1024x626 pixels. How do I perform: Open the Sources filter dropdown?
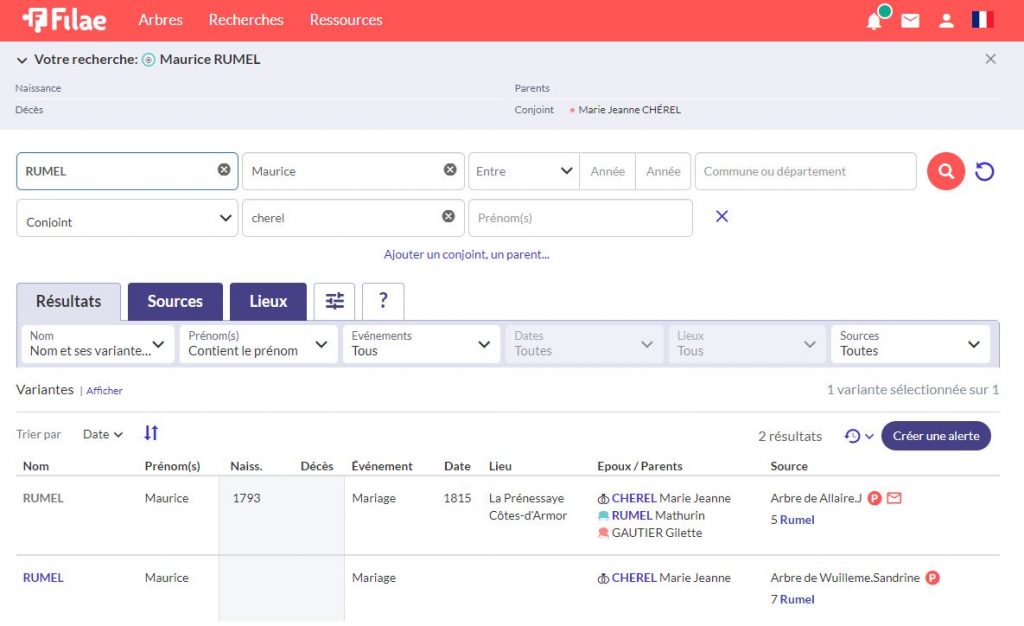pyautogui.click(x=910, y=344)
